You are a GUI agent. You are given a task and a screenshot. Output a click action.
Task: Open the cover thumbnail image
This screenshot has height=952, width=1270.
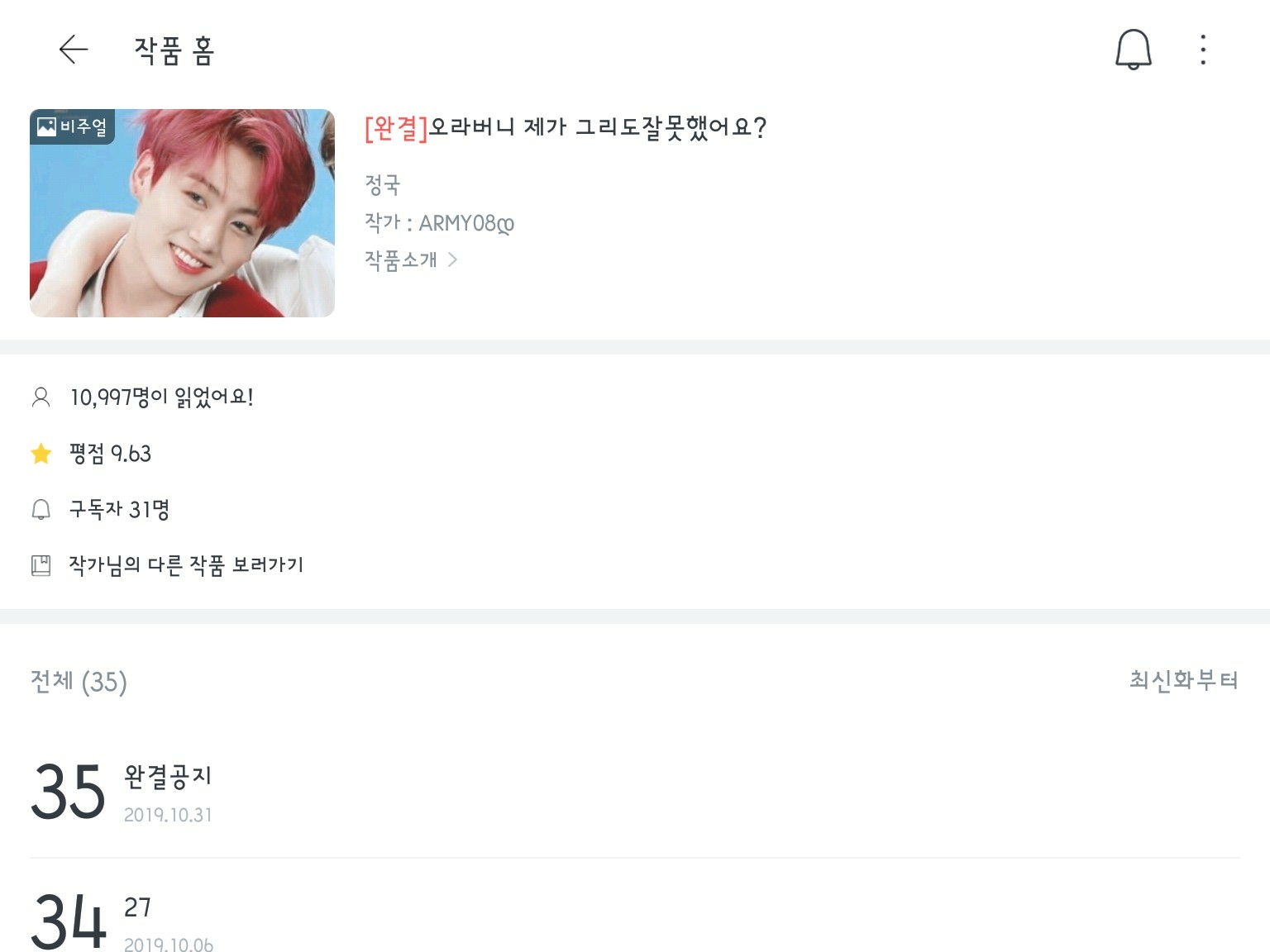pyautogui.click(x=182, y=213)
